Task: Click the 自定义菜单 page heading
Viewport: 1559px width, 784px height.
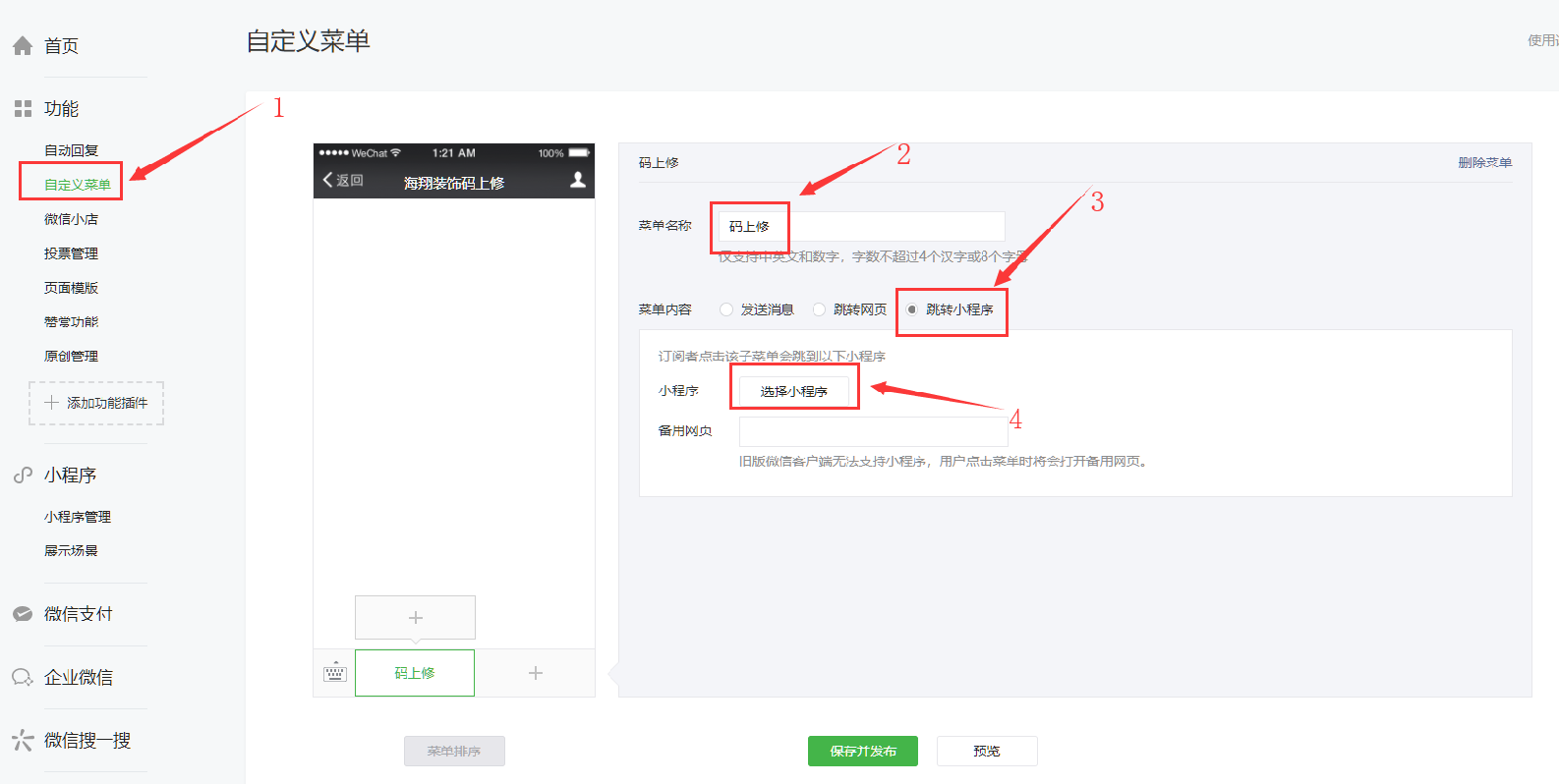Action: tap(308, 41)
